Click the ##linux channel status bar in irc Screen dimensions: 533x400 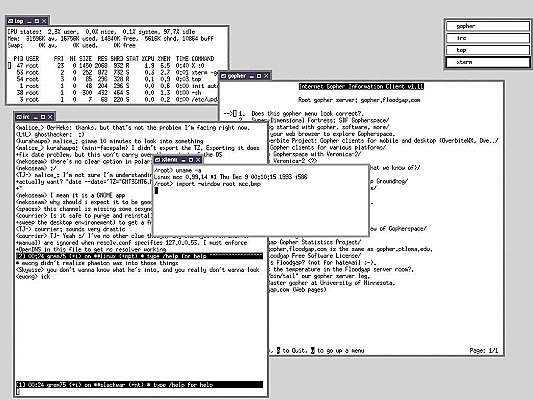click(139, 256)
